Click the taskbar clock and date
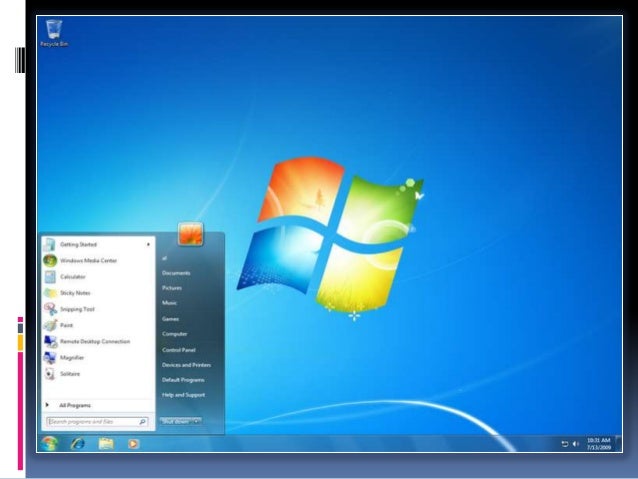638x479 pixels. click(x=599, y=444)
